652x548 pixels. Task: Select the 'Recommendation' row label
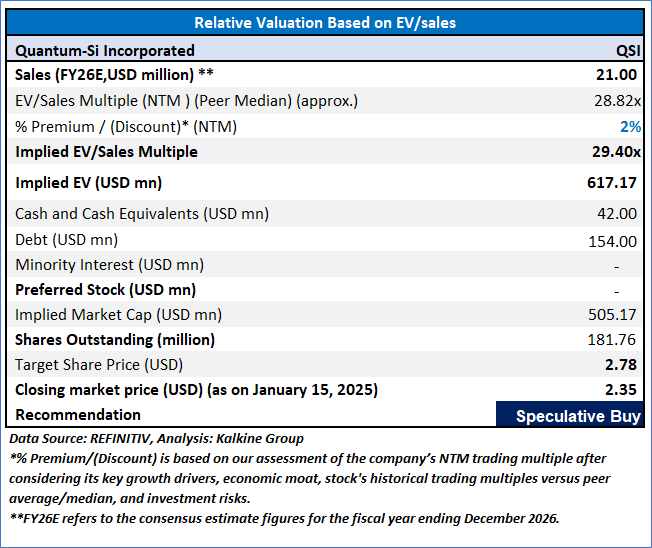(78, 415)
